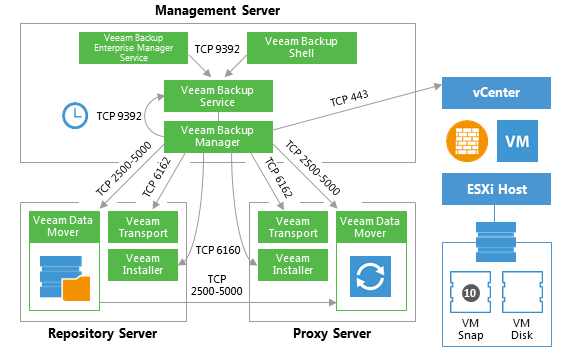Select Veeam Installer in Proxy Server
This screenshot has width=571, height=362.
(293, 265)
